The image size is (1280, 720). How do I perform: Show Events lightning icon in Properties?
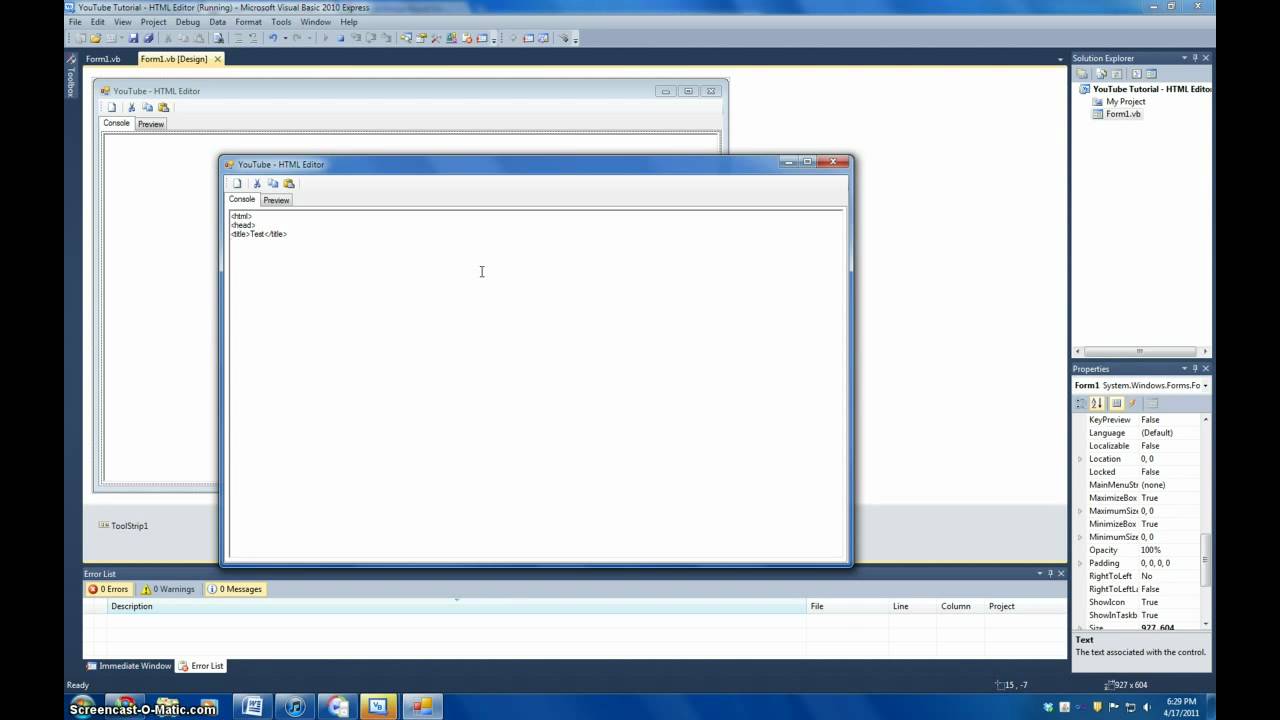point(1133,403)
